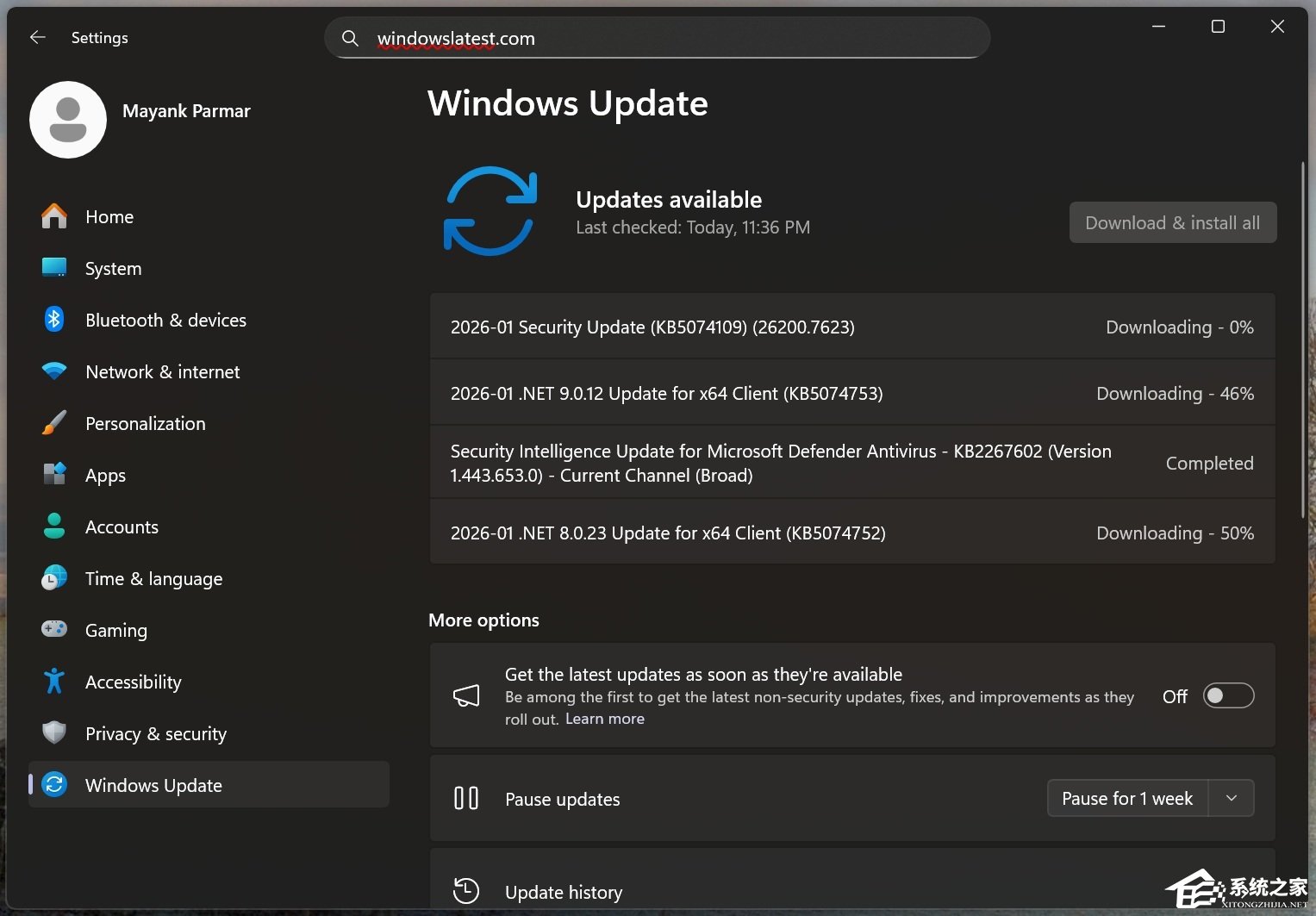Screen dimensions: 1316x916
Task: Select Security Intelligence Update KB2267602 row
Action: point(852,463)
